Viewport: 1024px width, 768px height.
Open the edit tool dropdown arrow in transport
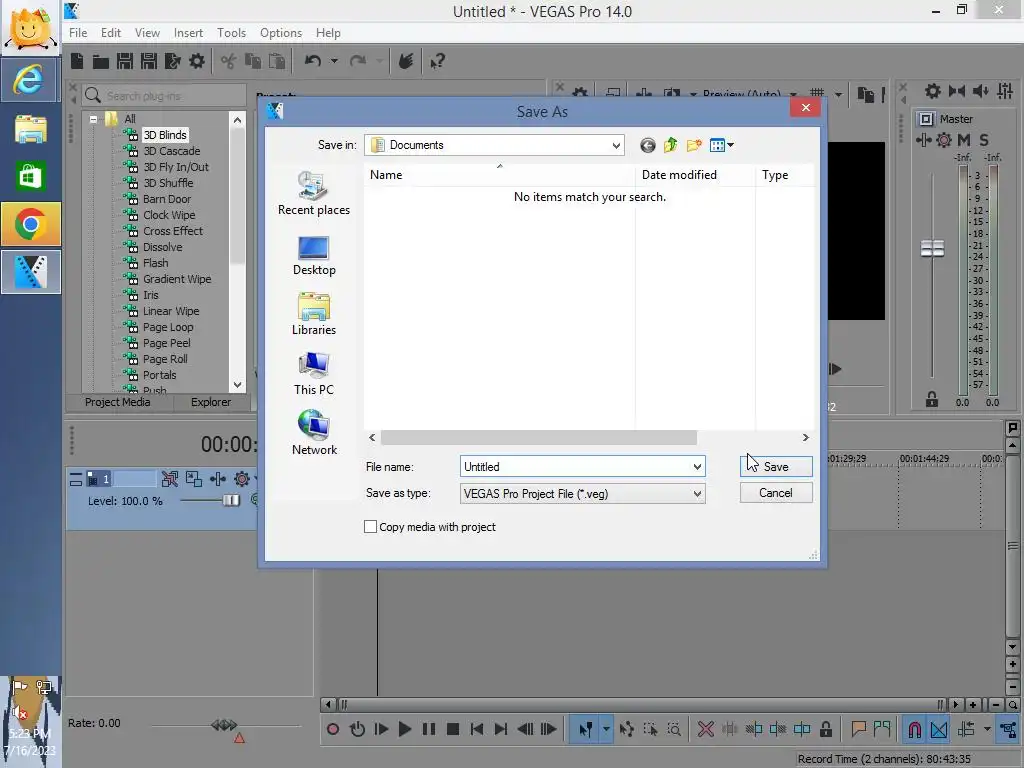(606, 729)
